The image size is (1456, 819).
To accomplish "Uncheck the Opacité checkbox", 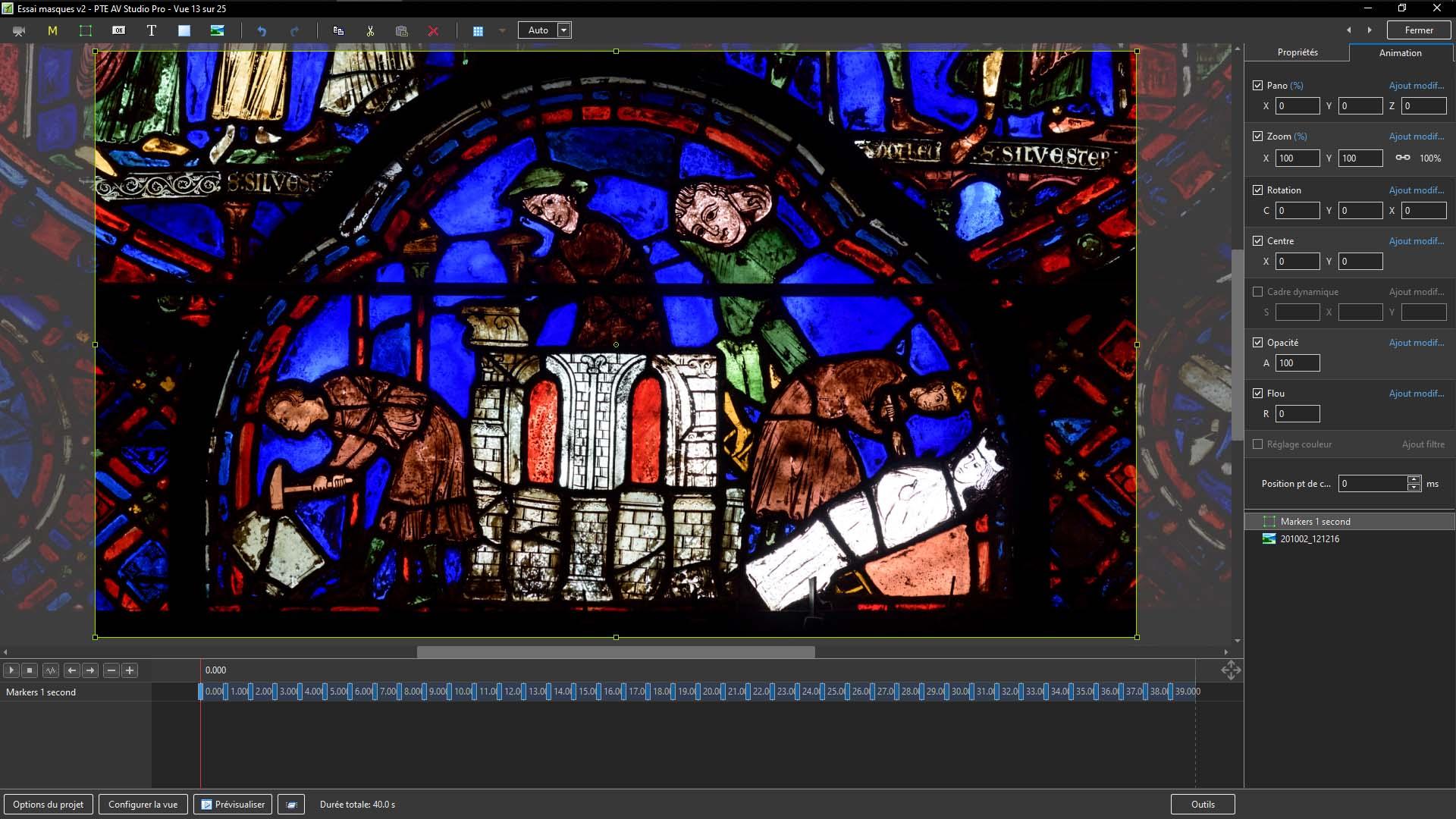I will (1257, 343).
